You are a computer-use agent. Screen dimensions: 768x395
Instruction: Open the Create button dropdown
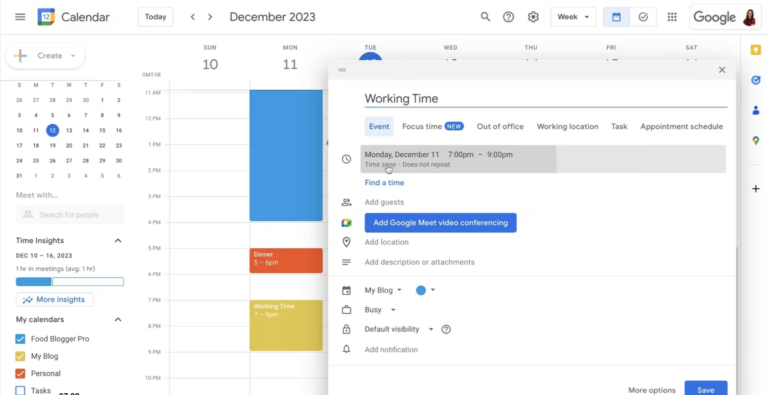pos(73,56)
